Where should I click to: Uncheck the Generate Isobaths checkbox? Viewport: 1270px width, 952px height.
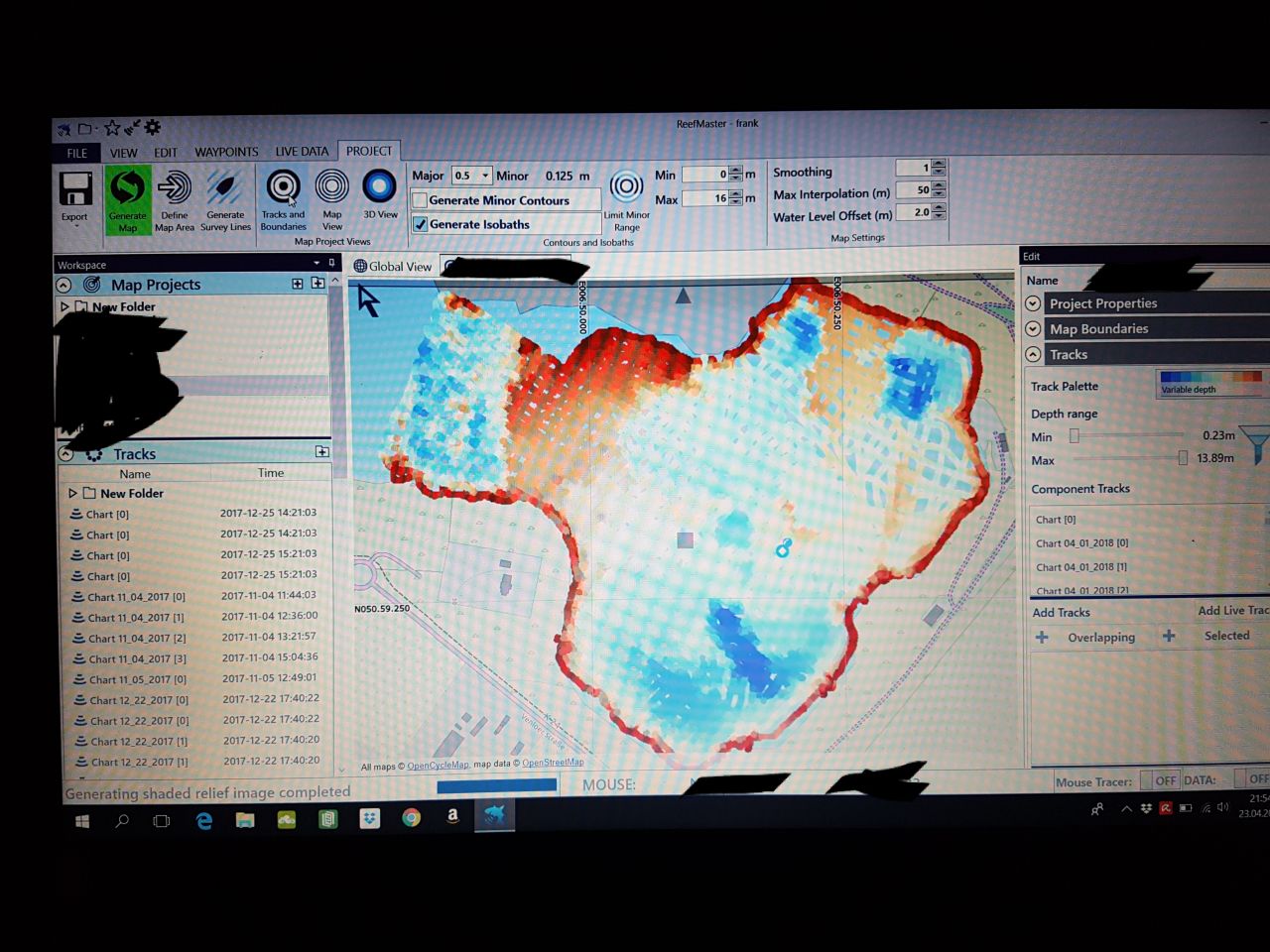(x=421, y=224)
